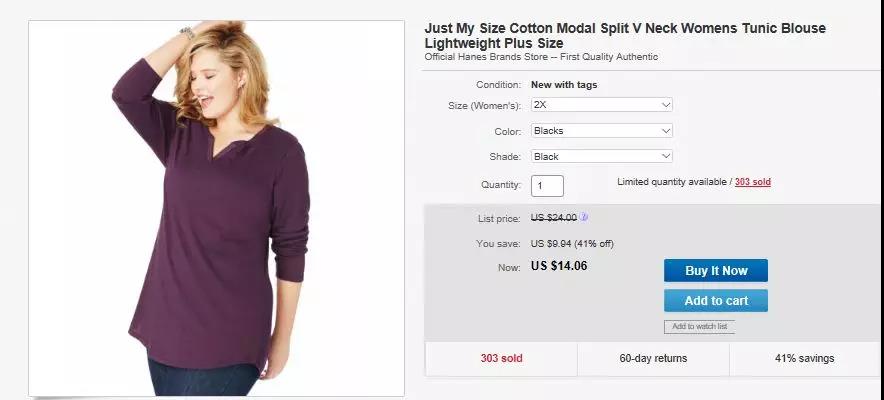This screenshot has height=400, width=884.
Task: Click the New with tags condition text
Action: [564, 85]
